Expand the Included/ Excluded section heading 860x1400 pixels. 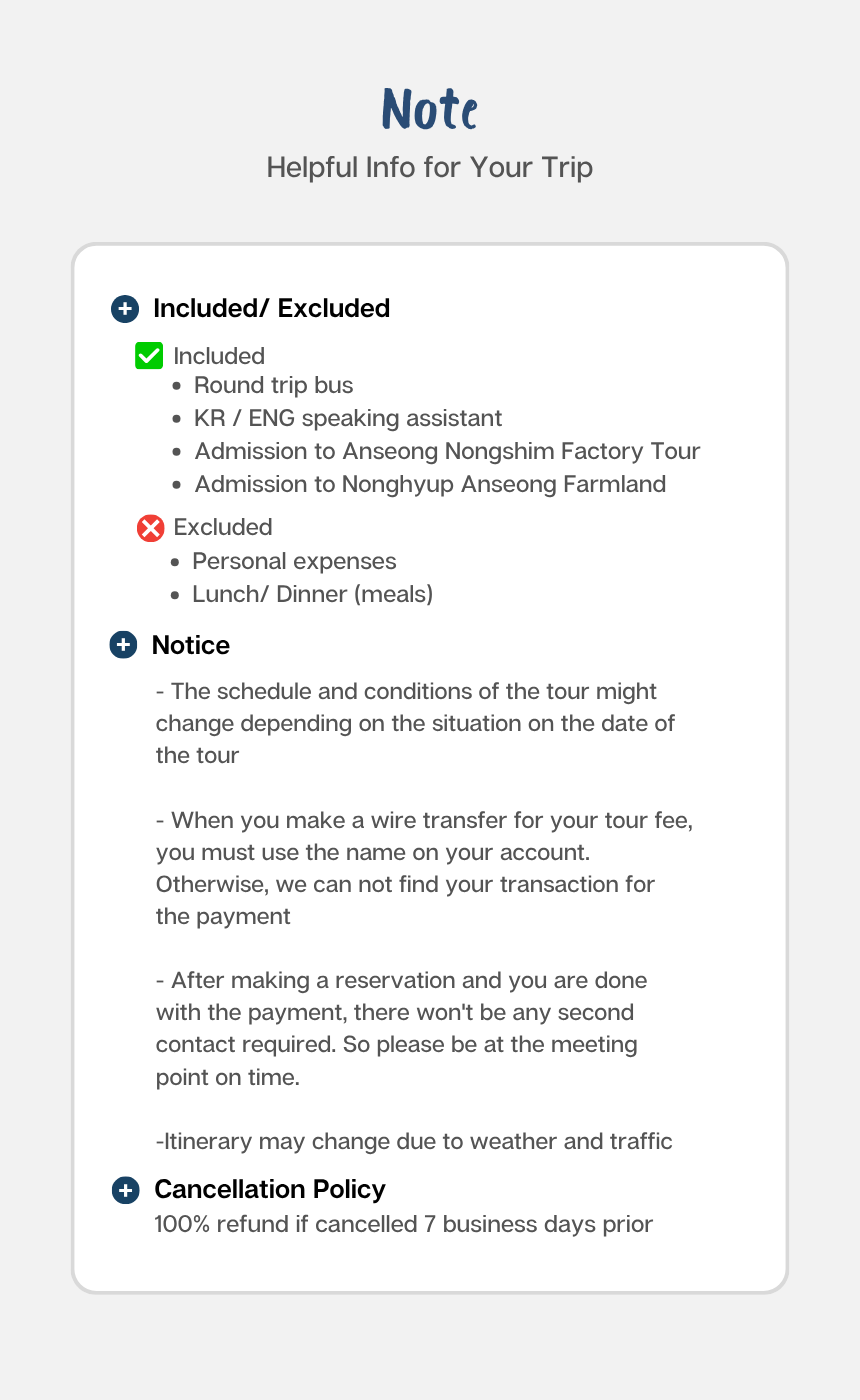(x=271, y=308)
